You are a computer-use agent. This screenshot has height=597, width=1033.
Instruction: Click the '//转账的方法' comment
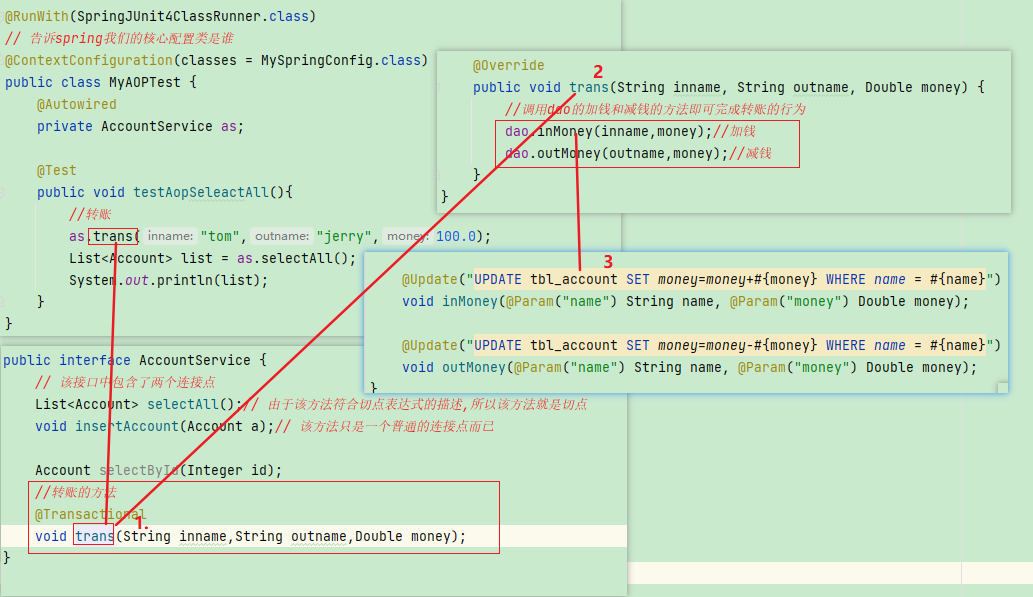76,492
